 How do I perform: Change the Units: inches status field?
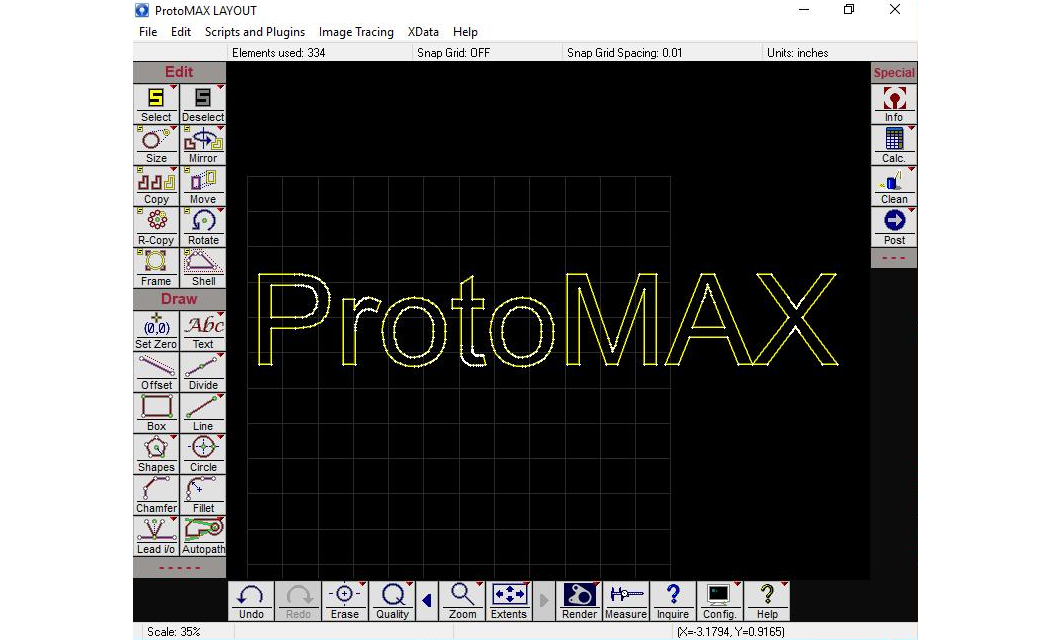pos(797,53)
